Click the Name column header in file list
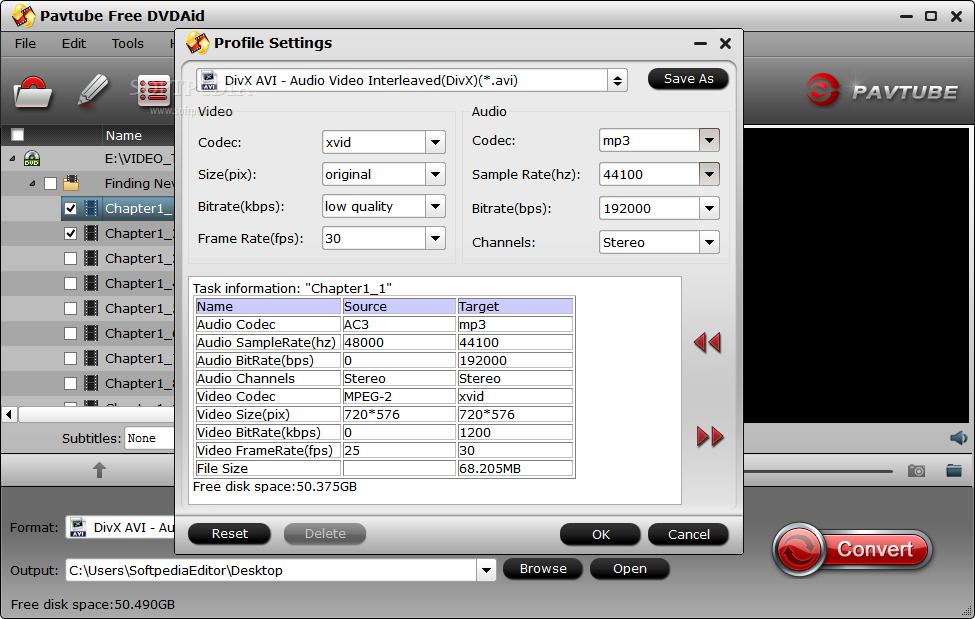 tap(124, 135)
